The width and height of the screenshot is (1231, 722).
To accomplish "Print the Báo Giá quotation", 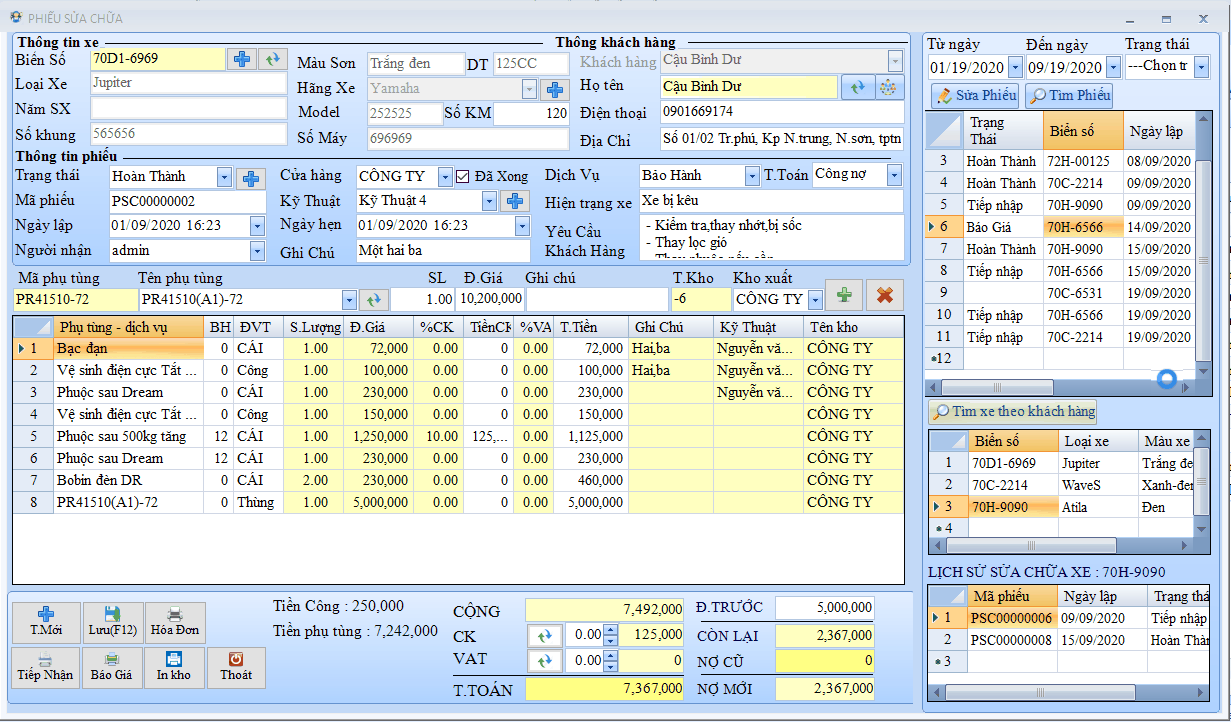I will pos(112,667).
